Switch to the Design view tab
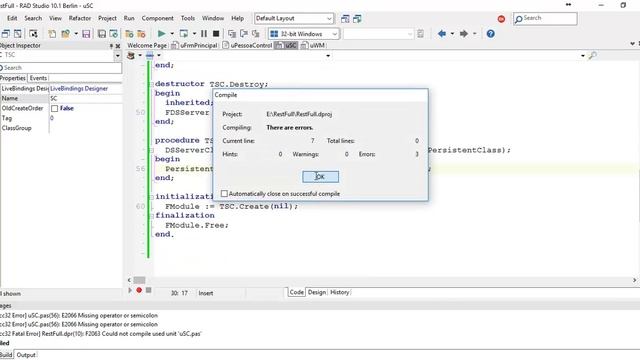 (x=317, y=292)
